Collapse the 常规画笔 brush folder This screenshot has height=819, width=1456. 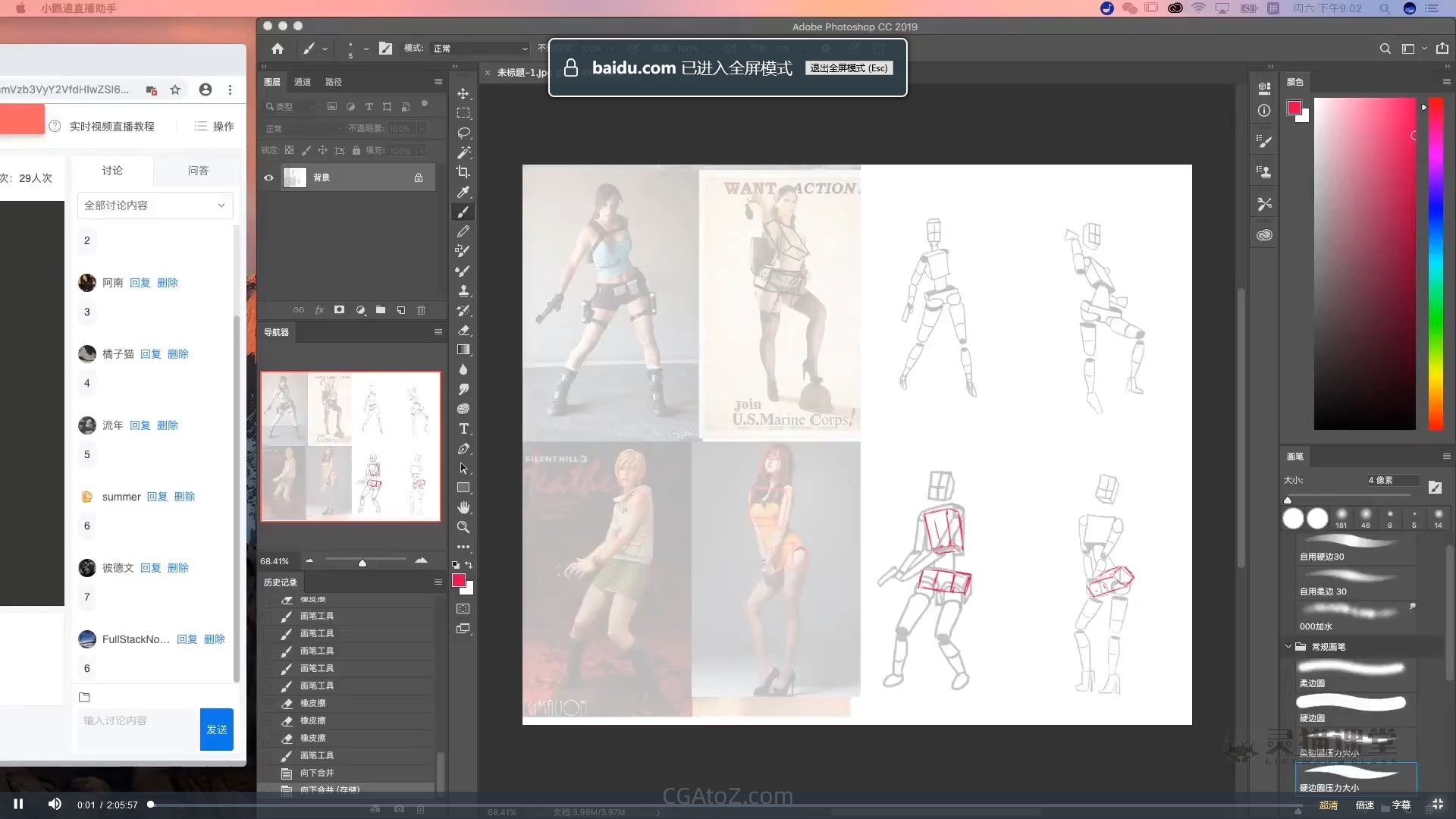pos(1288,647)
